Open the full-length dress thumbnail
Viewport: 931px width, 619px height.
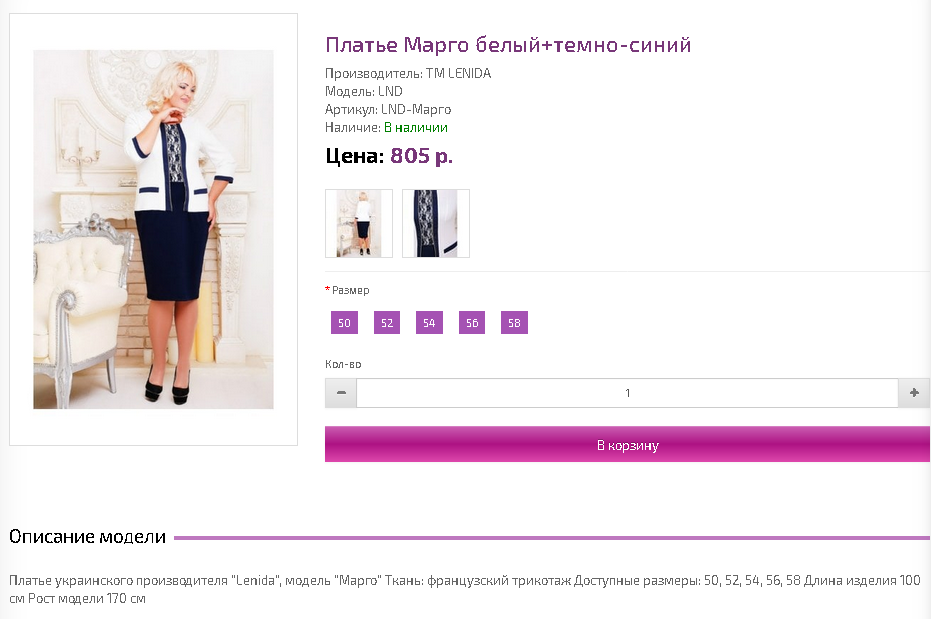coord(359,224)
